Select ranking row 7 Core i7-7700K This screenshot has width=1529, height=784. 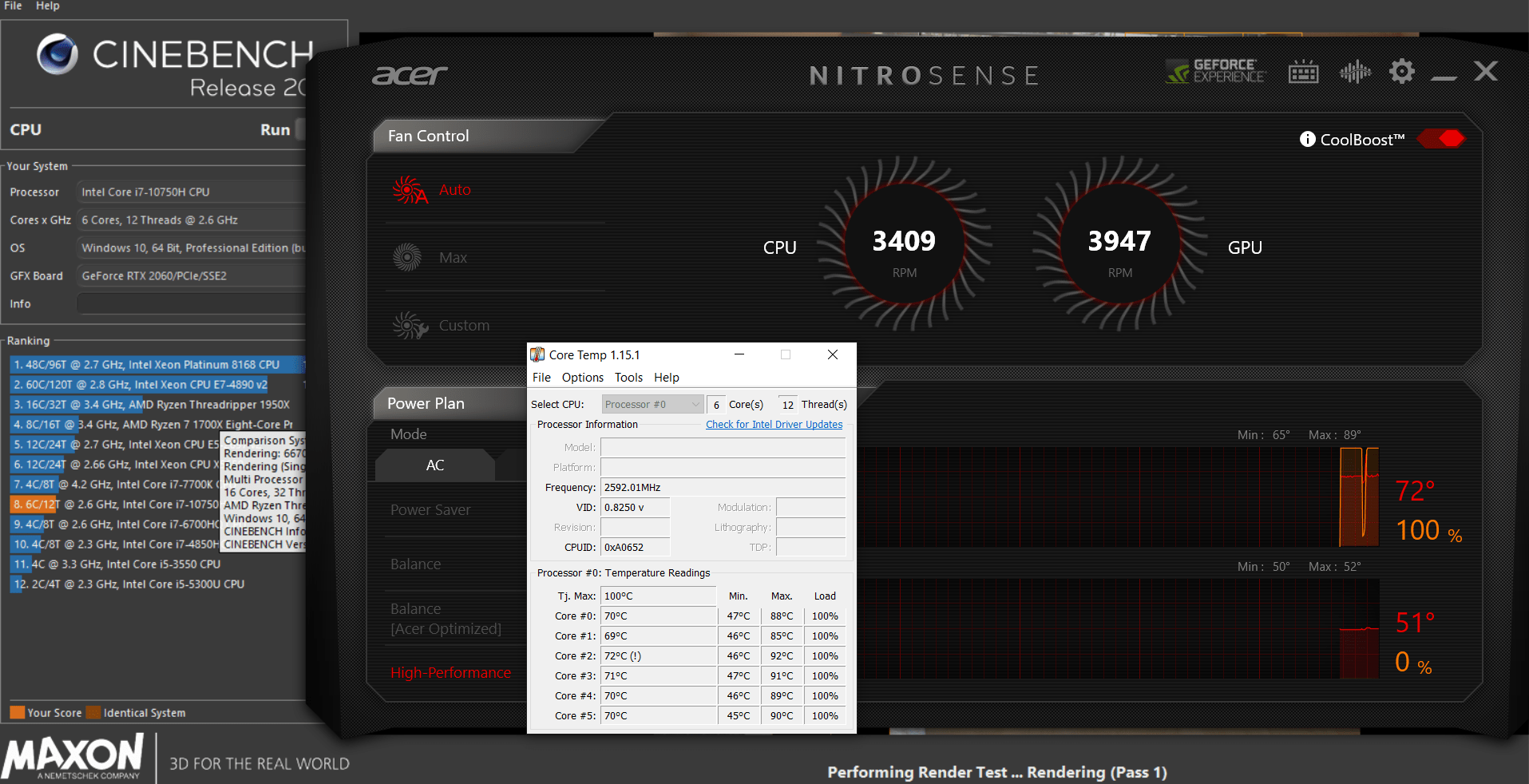pos(114,485)
